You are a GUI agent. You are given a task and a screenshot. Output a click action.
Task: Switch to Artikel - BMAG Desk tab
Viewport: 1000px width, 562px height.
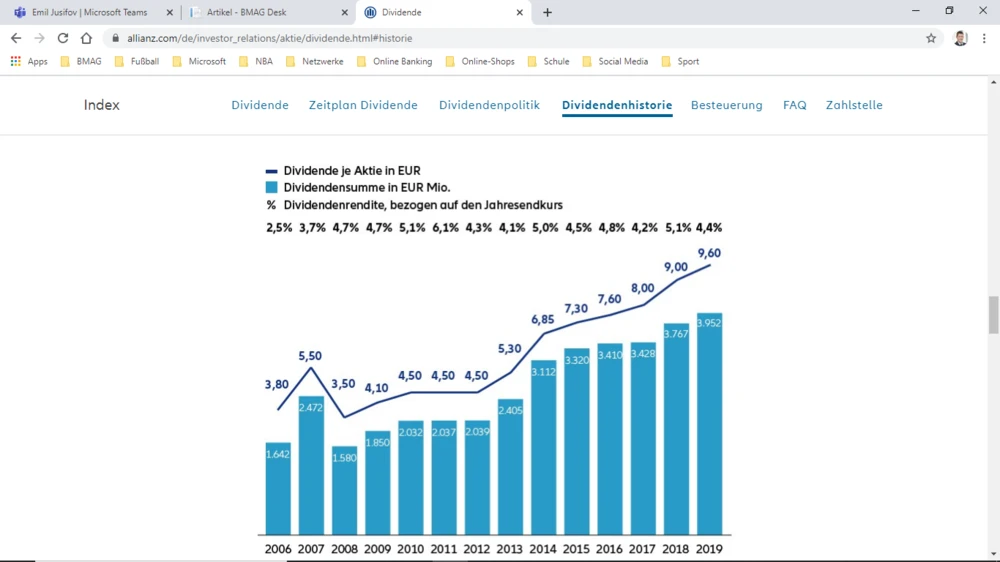click(260, 13)
